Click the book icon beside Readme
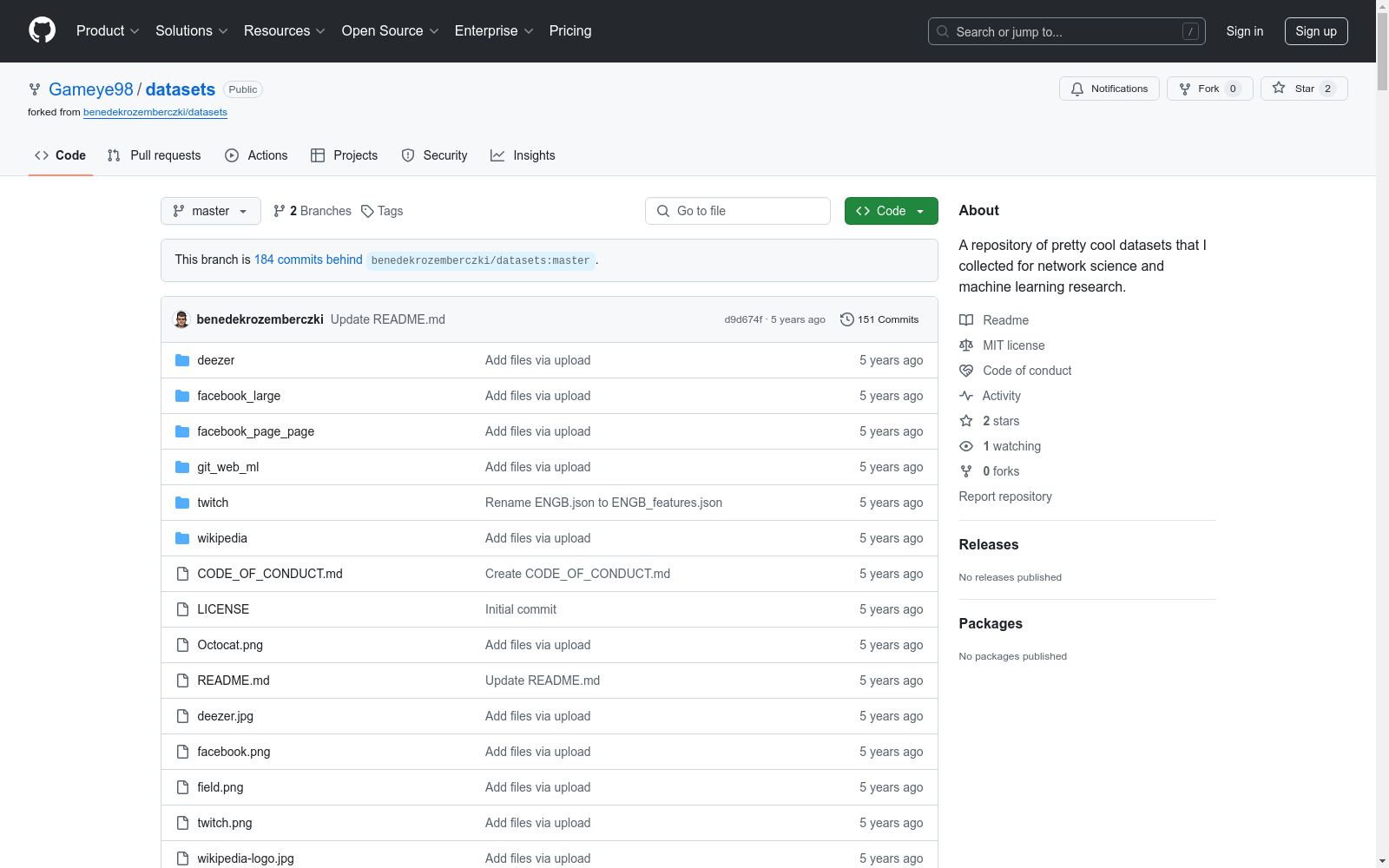Screen dimensions: 1389x868 click(966, 320)
